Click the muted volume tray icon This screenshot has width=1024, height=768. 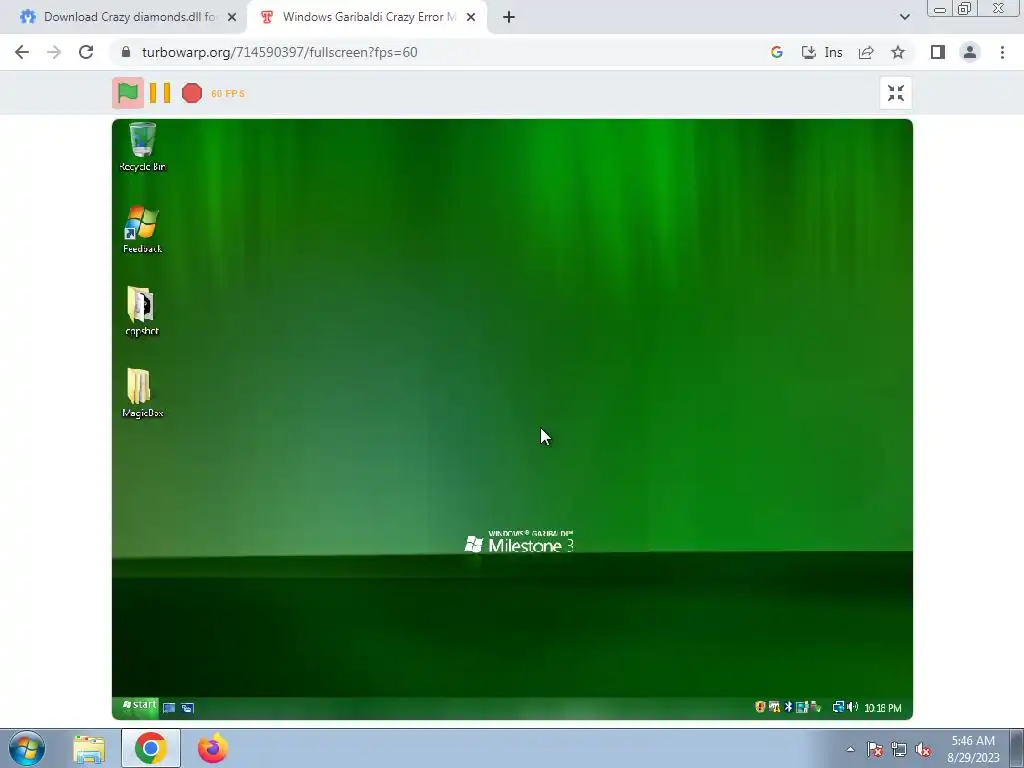pyautogui.click(x=923, y=749)
